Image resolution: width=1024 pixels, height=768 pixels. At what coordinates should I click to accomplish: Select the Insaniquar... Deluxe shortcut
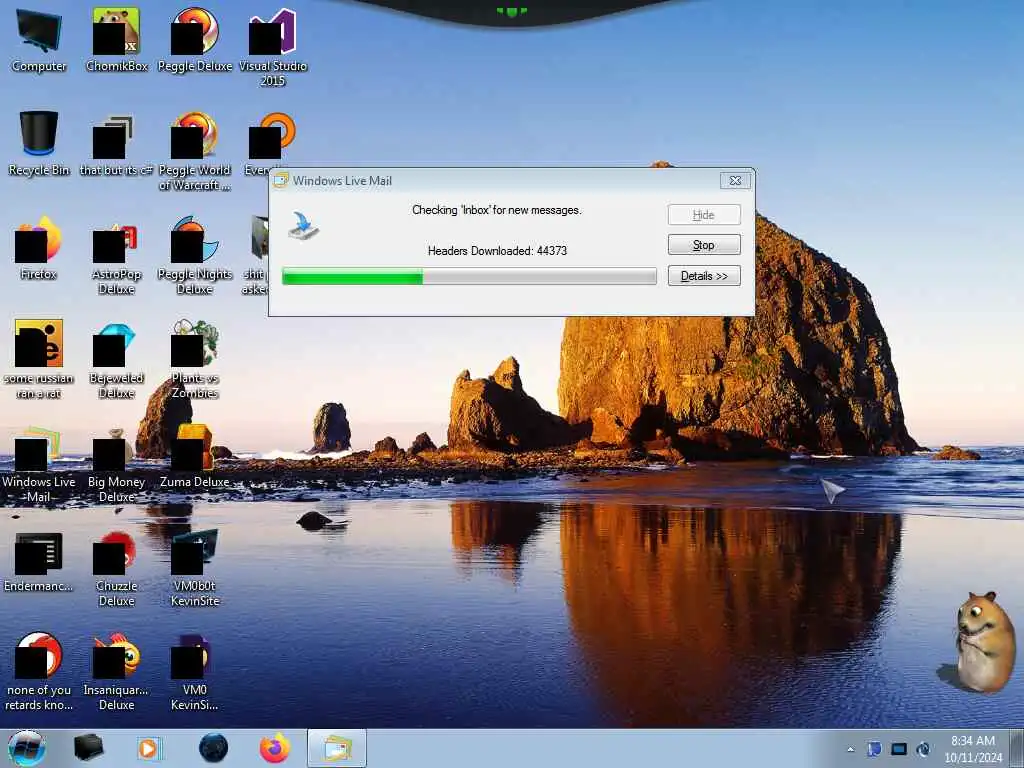[116, 671]
